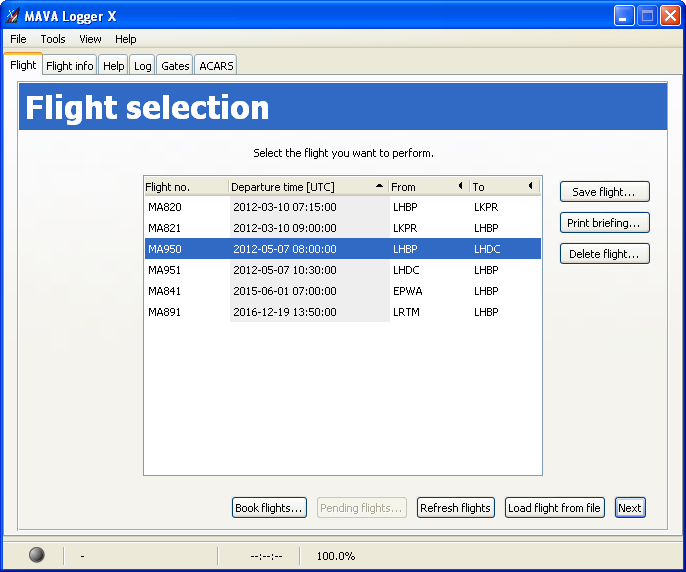Click the Print briefing button
The width and height of the screenshot is (686, 572).
605,223
